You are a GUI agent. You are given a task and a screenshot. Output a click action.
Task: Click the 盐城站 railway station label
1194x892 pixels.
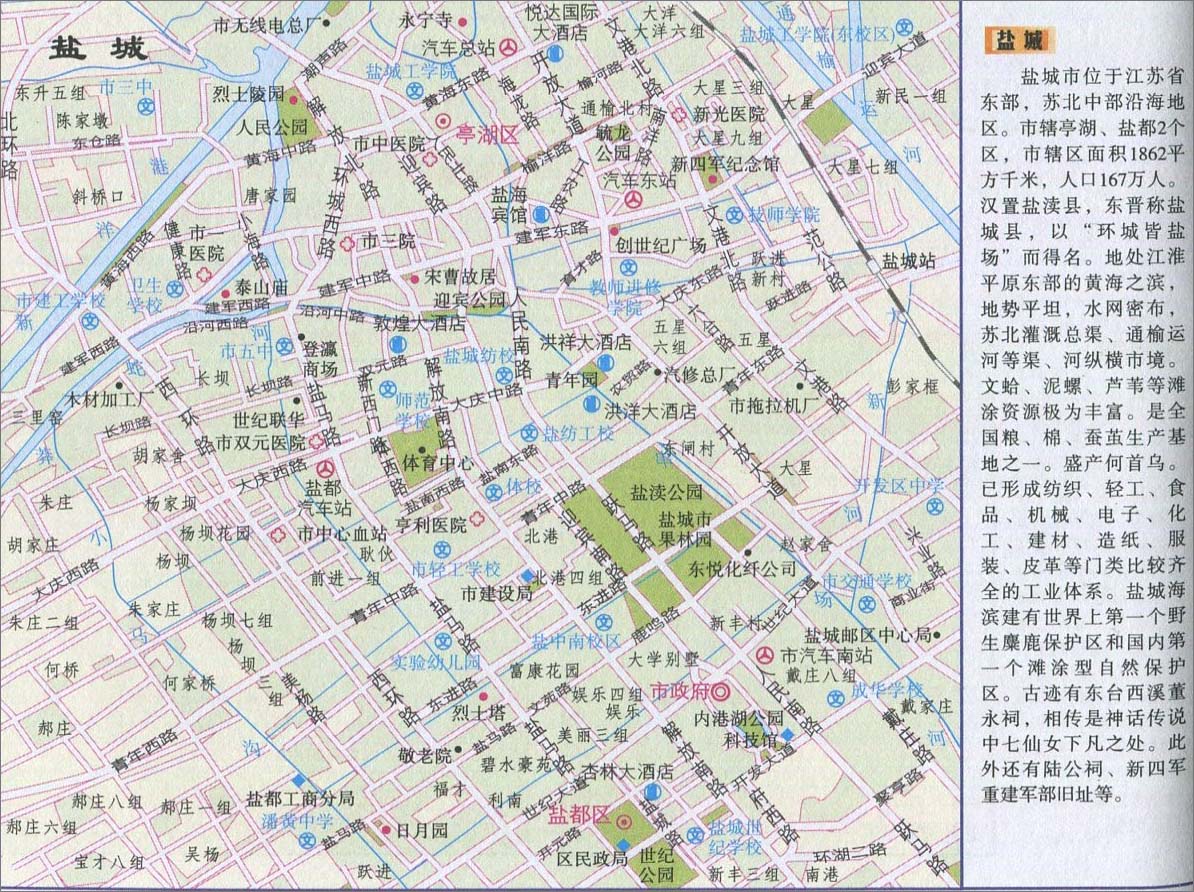908,261
